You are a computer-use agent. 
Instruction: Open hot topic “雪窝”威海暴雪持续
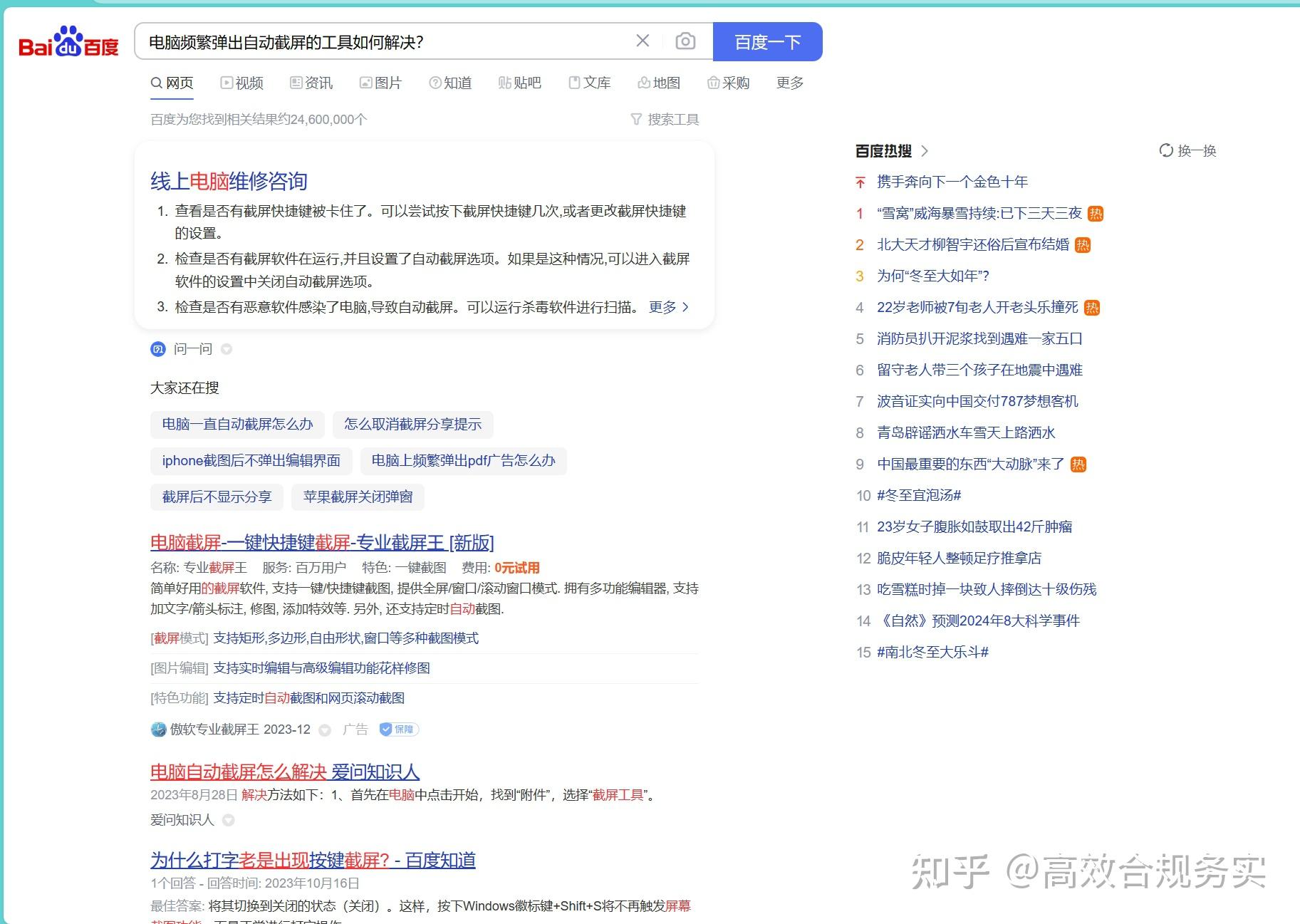click(979, 213)
